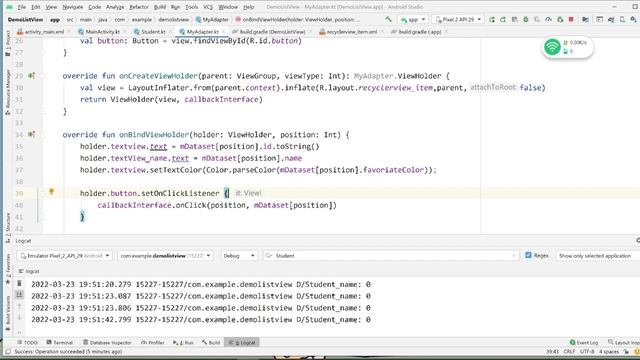Open the Project tool window sidebar button
Viewport: 640px width, 360px height.
click(x=8, y=44)
